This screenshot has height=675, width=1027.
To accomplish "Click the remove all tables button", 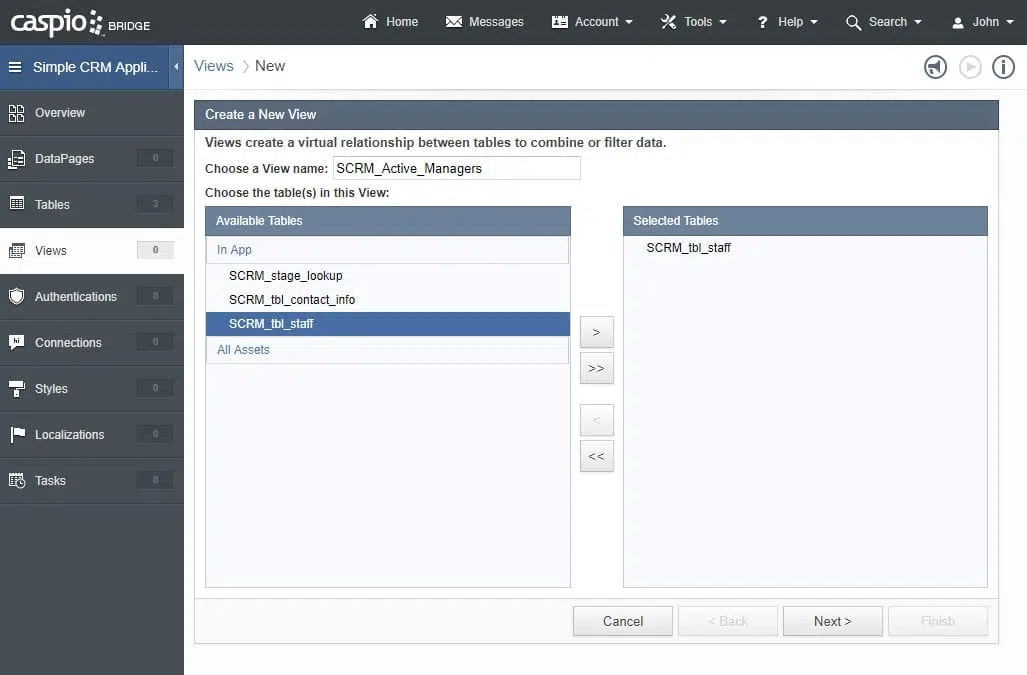I will click(x=596, y=456).
